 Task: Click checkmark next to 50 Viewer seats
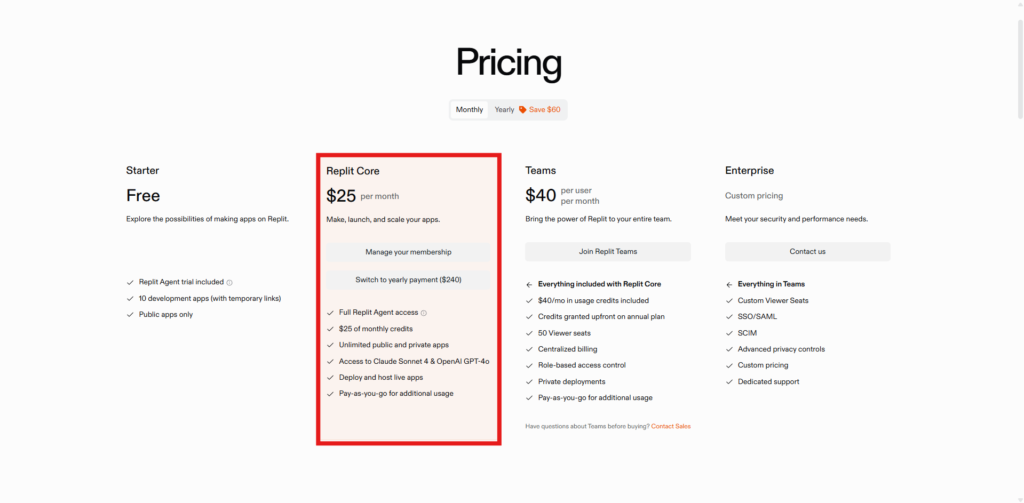[x=530, y=333]
